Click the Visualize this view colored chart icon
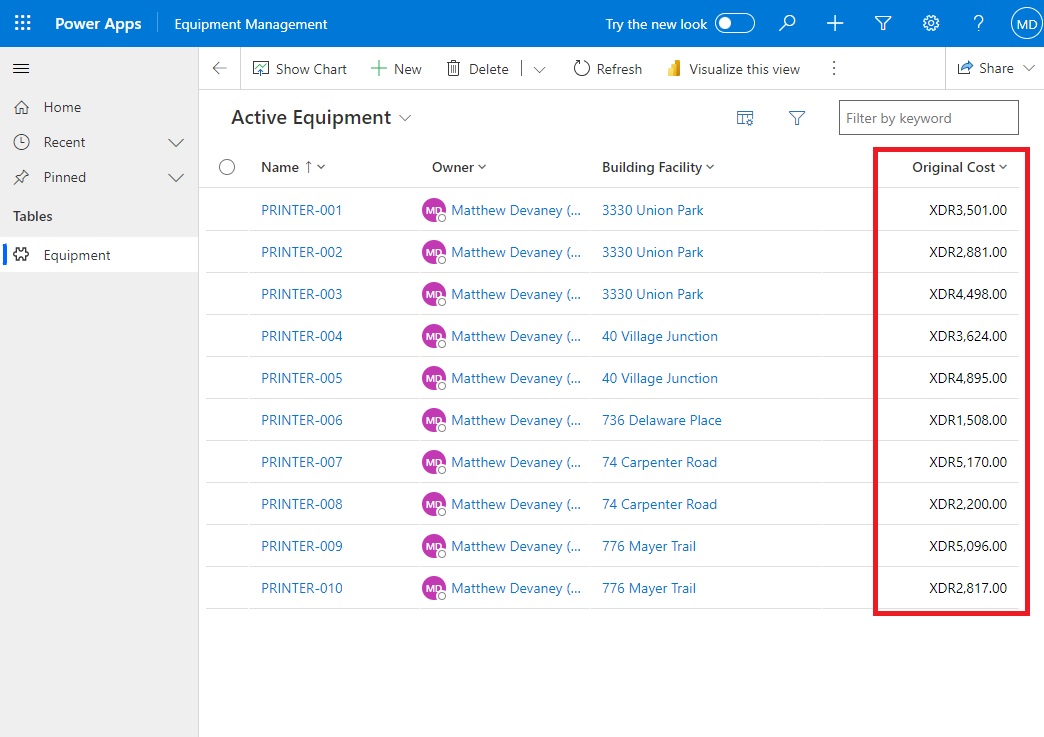This screenshot has height=737, width=1044. coord(672,69)
